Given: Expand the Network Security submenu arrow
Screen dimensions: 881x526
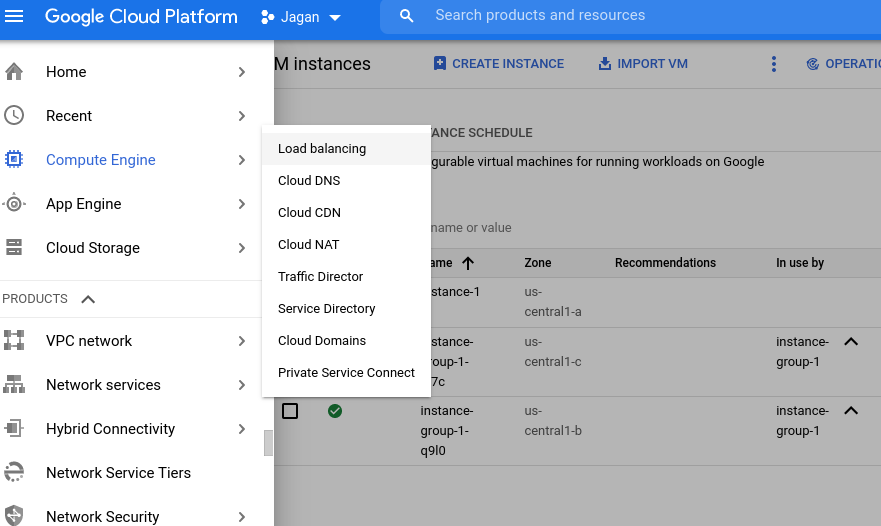Looking at the screenshot, I should pyautogui.click(x=242, y=516).
